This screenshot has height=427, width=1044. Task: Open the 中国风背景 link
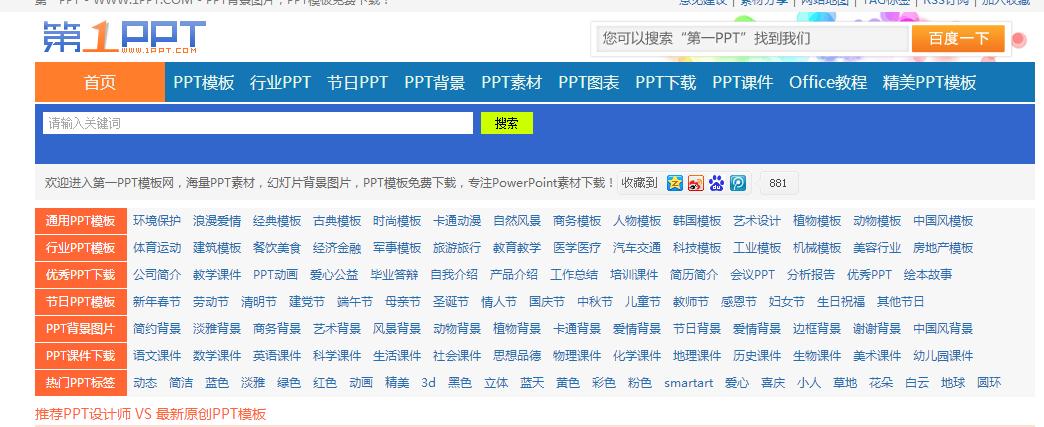tap(943, 328)
